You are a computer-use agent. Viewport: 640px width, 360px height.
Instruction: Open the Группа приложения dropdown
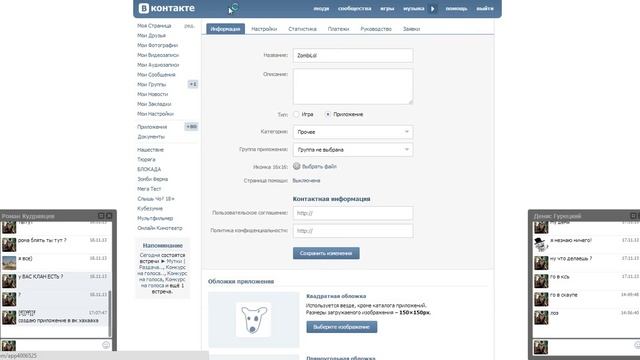(x=353, y=150)
